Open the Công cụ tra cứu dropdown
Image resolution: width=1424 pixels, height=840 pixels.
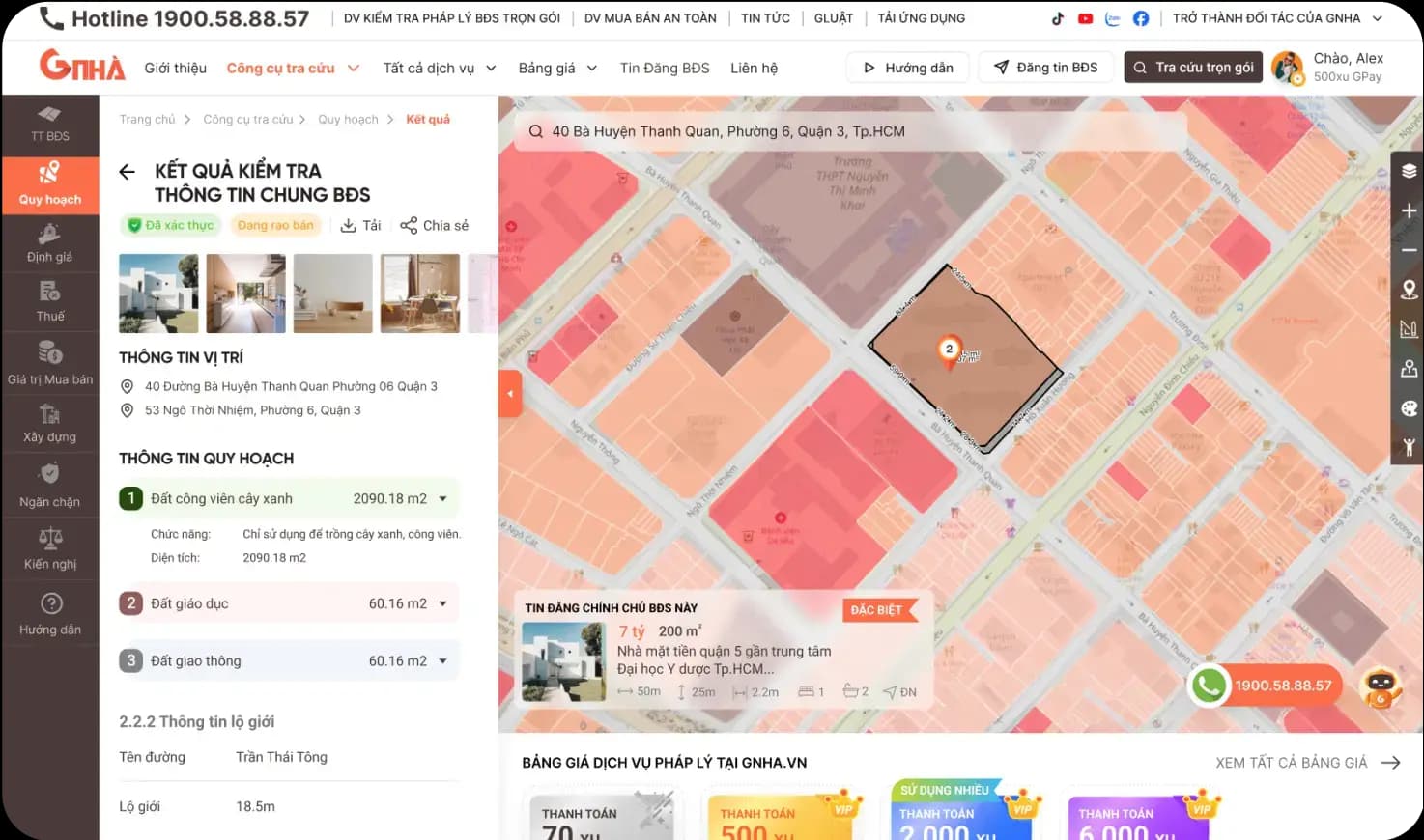pyautogui.click(x=293, y=69)
